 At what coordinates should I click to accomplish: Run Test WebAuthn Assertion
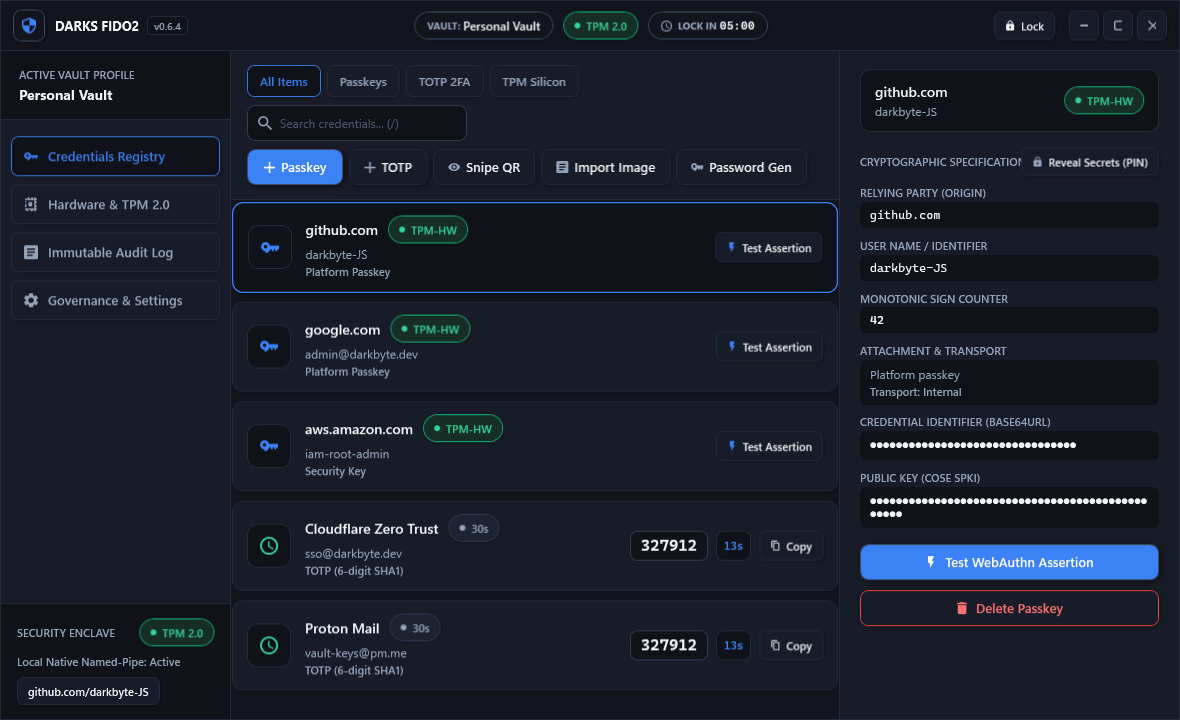point(1009,562)
